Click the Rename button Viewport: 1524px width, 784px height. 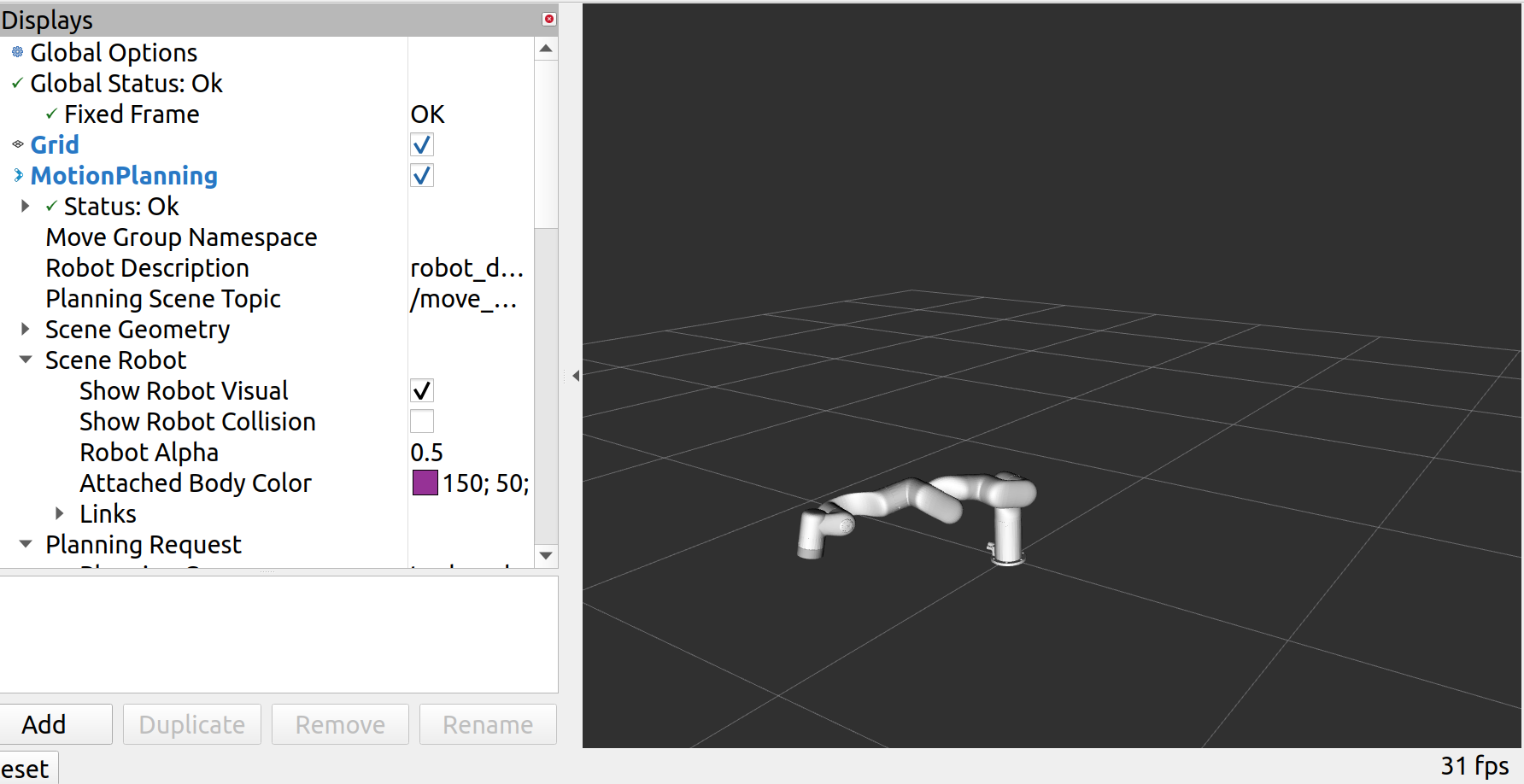[487, 723]
